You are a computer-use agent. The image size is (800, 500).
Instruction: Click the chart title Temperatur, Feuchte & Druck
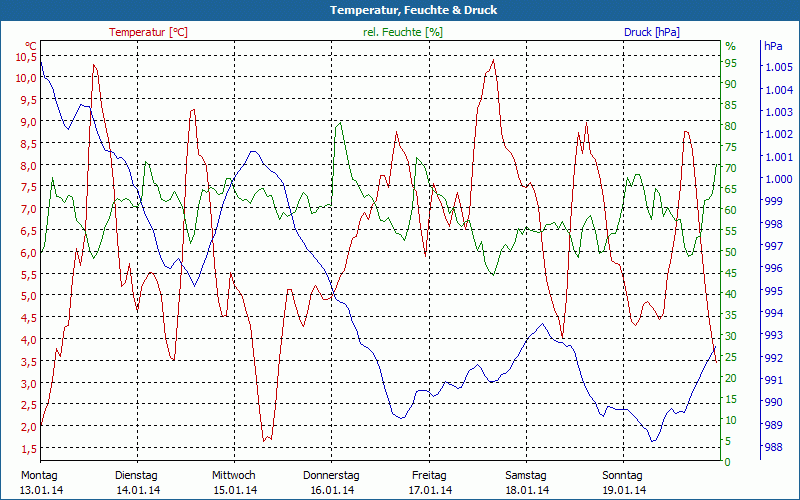pos(399,10)
